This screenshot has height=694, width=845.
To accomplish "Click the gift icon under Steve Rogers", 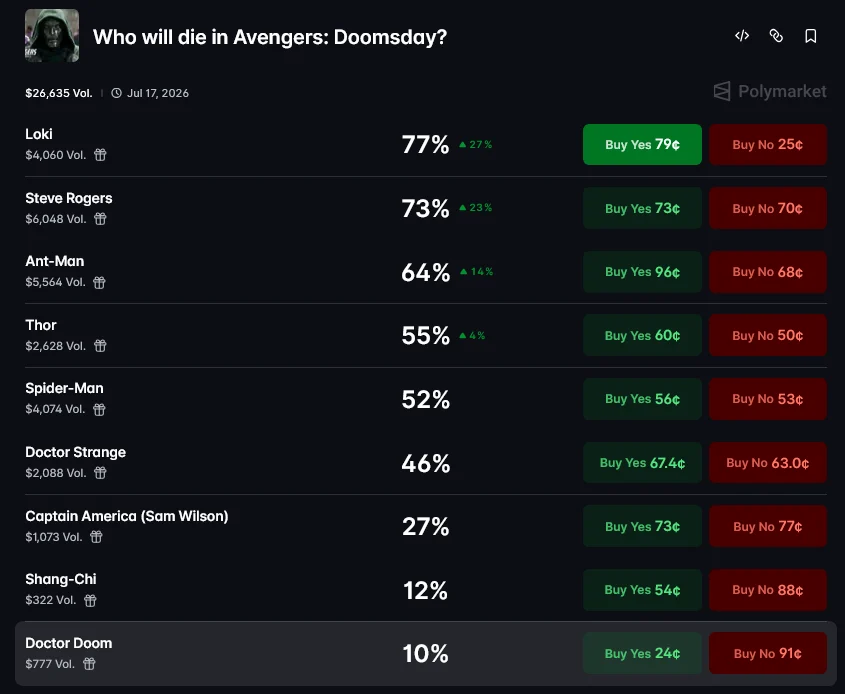I will pos(100,219).
